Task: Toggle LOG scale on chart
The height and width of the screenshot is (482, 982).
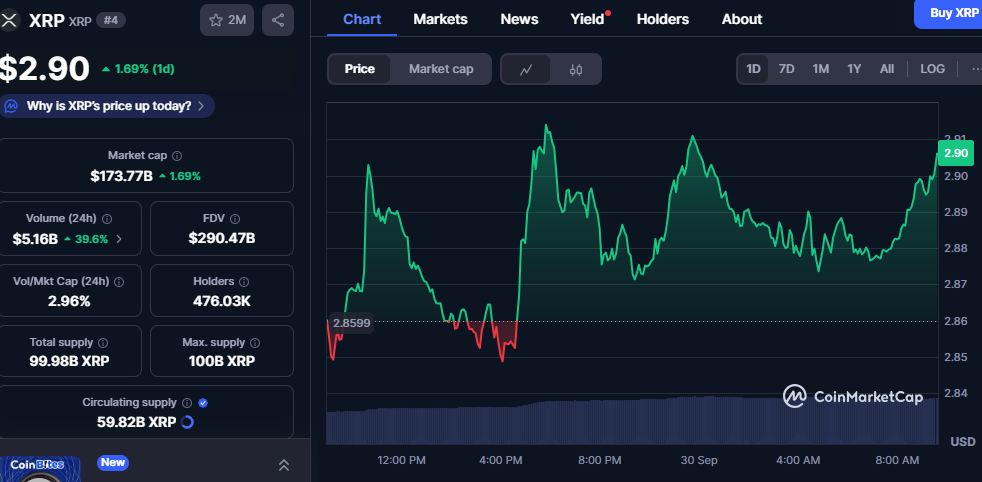Action: pos(932,69)
